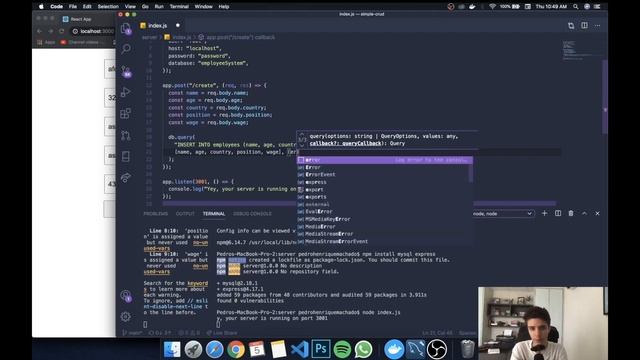Screen dimensions: 640x360
Task: Open the View menu
Action: pyautogui.click(x=130, y=7)
